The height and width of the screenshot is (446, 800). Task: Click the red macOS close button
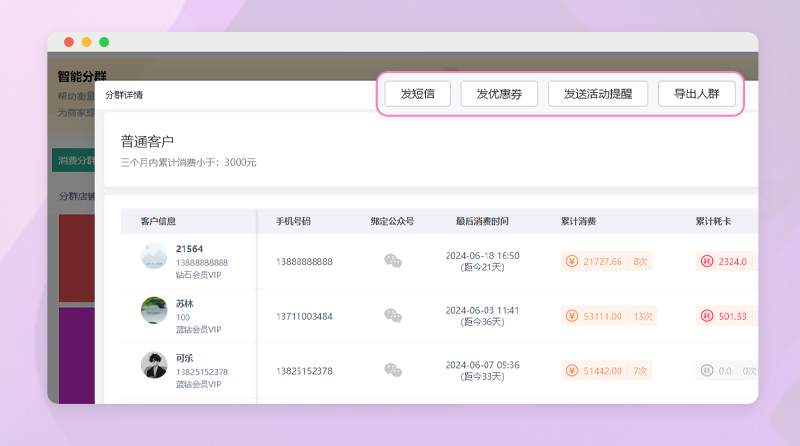69,42
